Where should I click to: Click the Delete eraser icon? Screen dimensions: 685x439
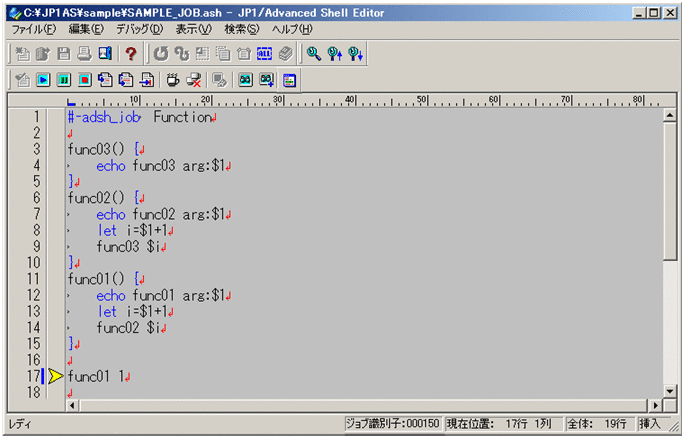[285, 54]
